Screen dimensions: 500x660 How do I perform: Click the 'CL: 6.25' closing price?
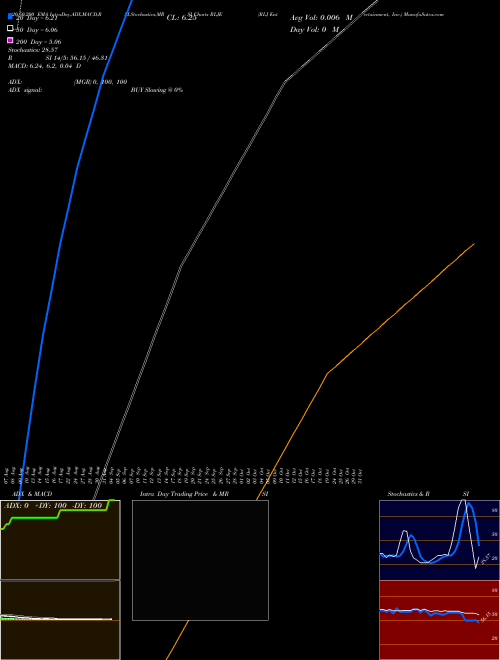[x=182, y=18]
